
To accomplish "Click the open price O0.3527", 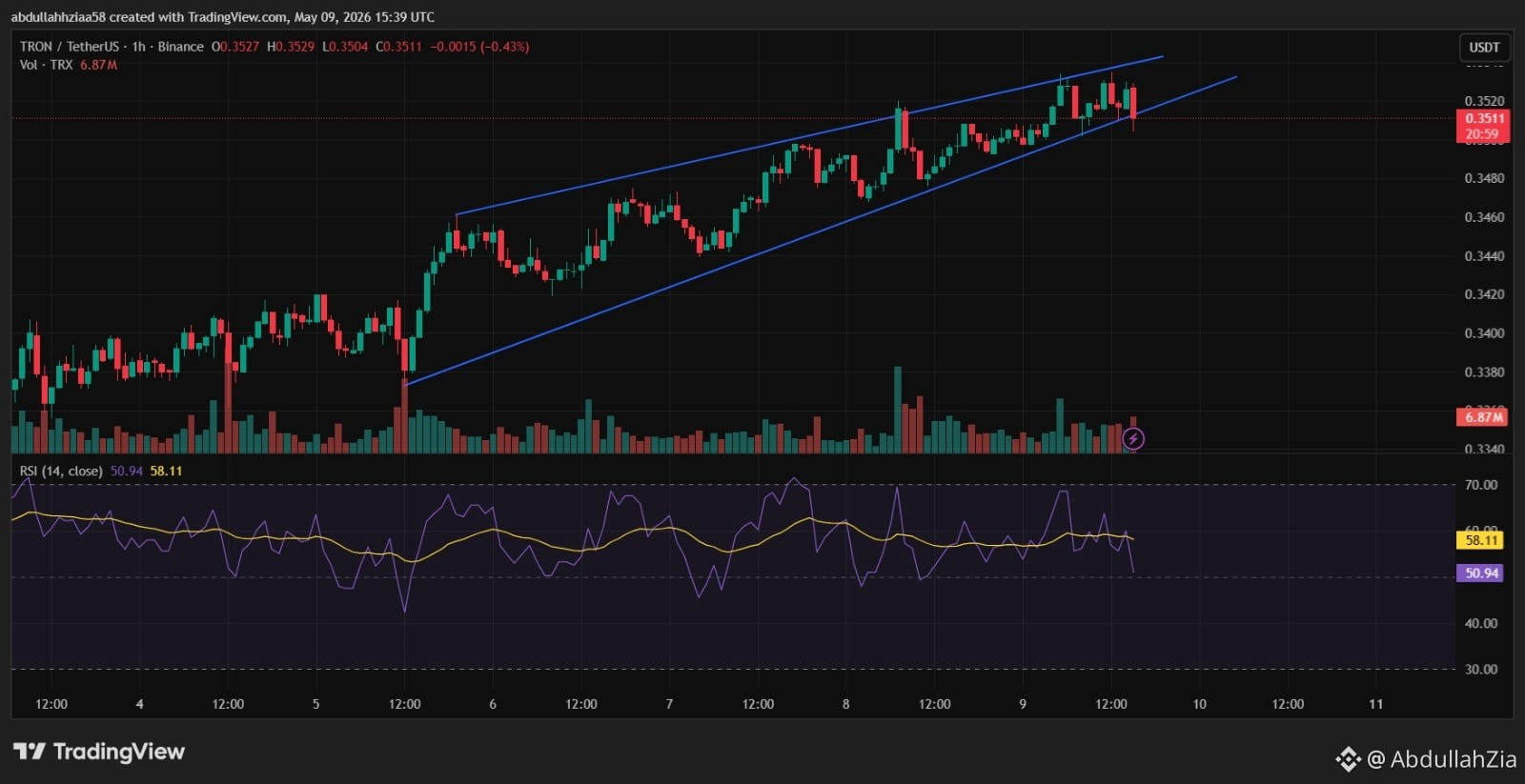I will (235, 46).
